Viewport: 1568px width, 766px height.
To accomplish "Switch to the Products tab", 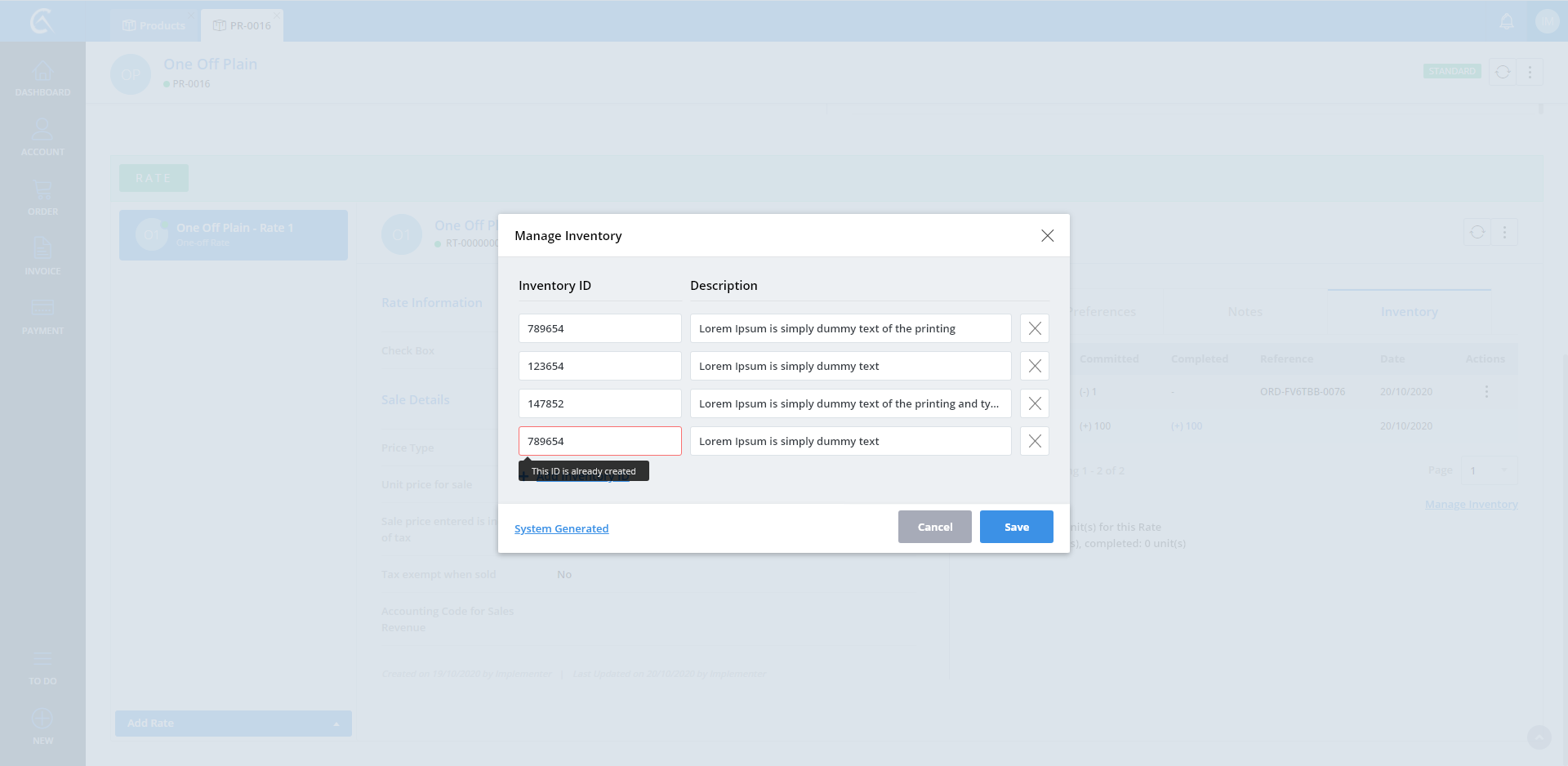I will pyautogui.click(x=154, y=25).
